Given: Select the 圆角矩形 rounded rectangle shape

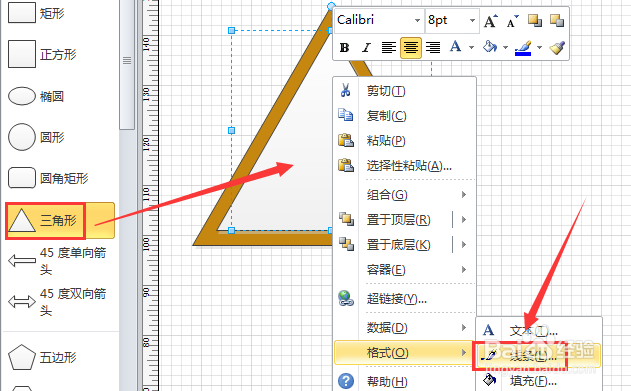Looking at the screenshot, I should coord(48,178).
